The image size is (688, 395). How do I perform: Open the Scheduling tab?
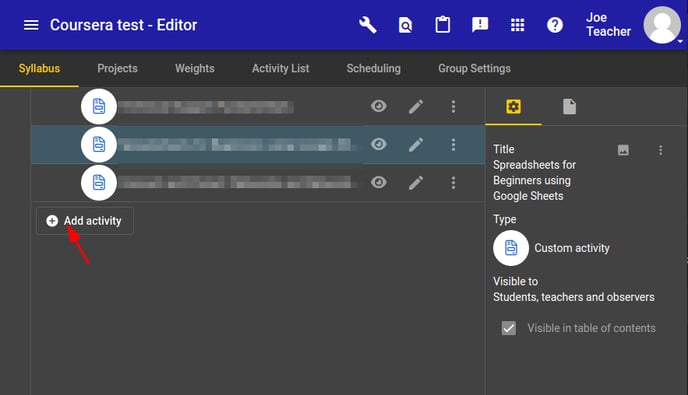pos(373,68)
